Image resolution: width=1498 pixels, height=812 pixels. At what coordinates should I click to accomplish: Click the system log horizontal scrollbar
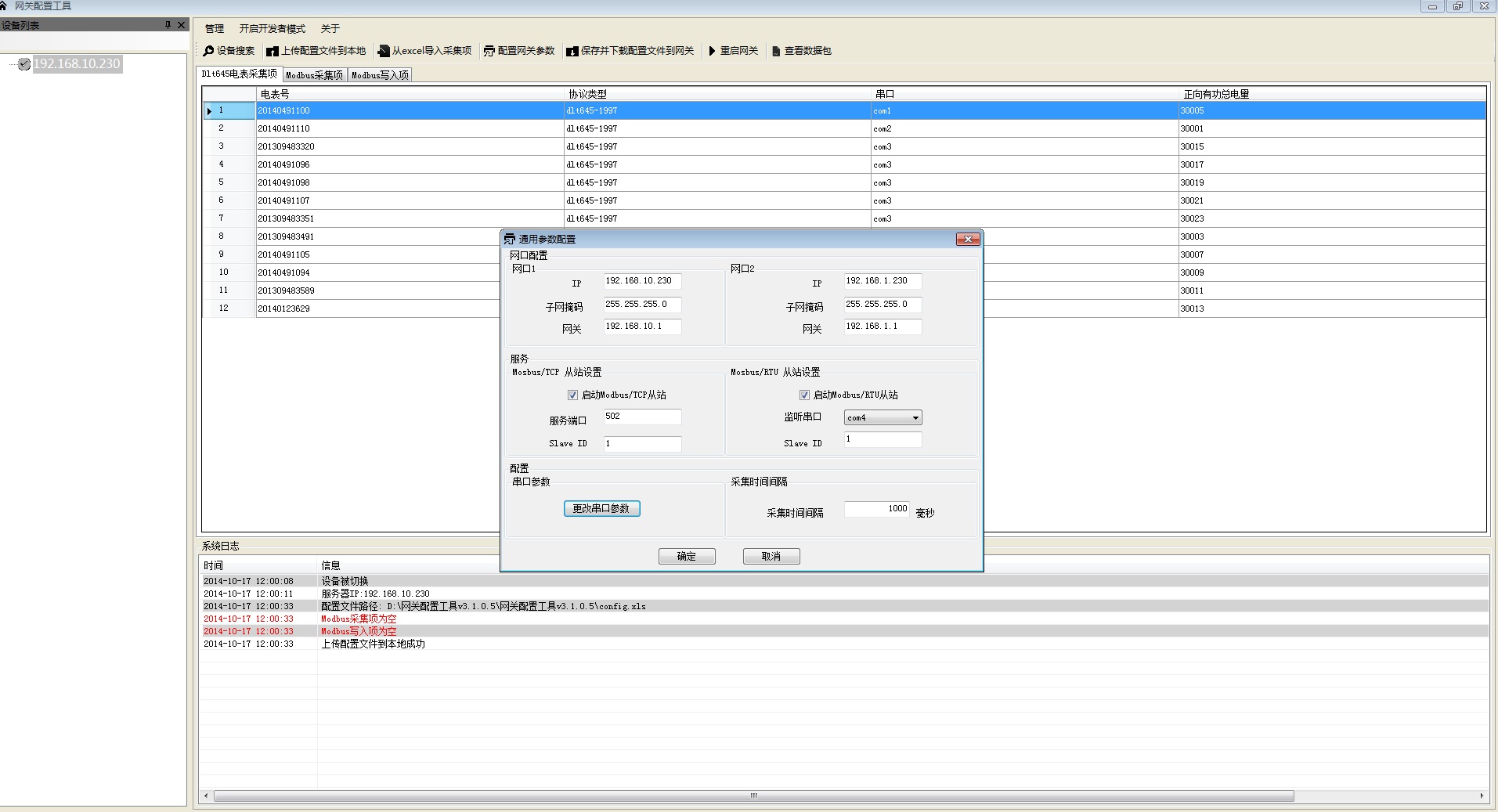[x=753, y=796]
